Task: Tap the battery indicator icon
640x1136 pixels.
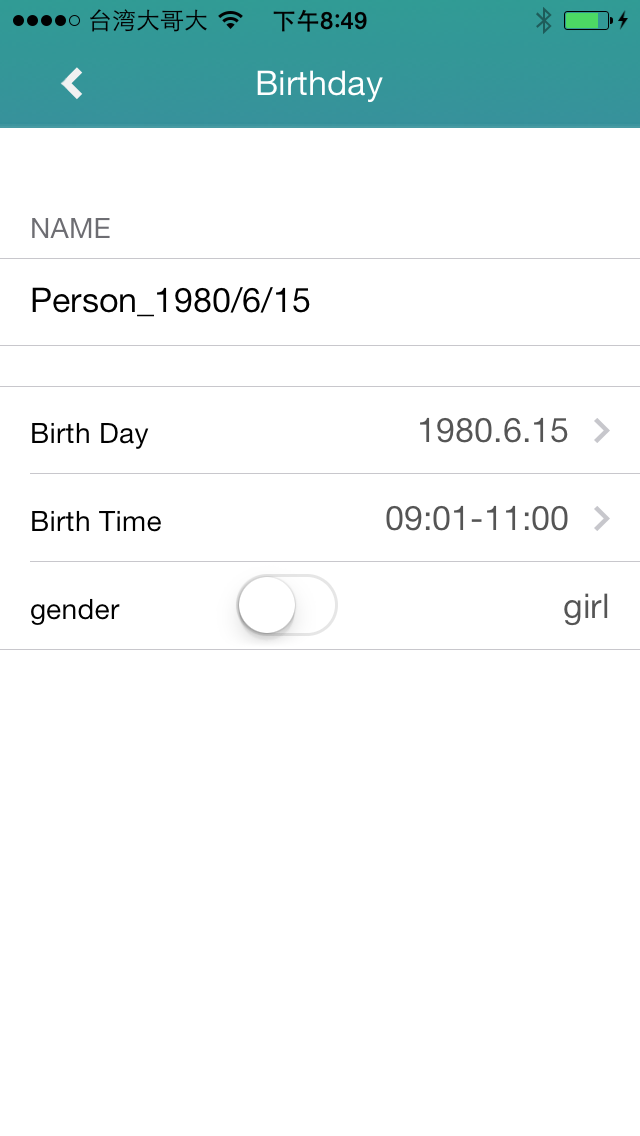Action: [586, 20]
